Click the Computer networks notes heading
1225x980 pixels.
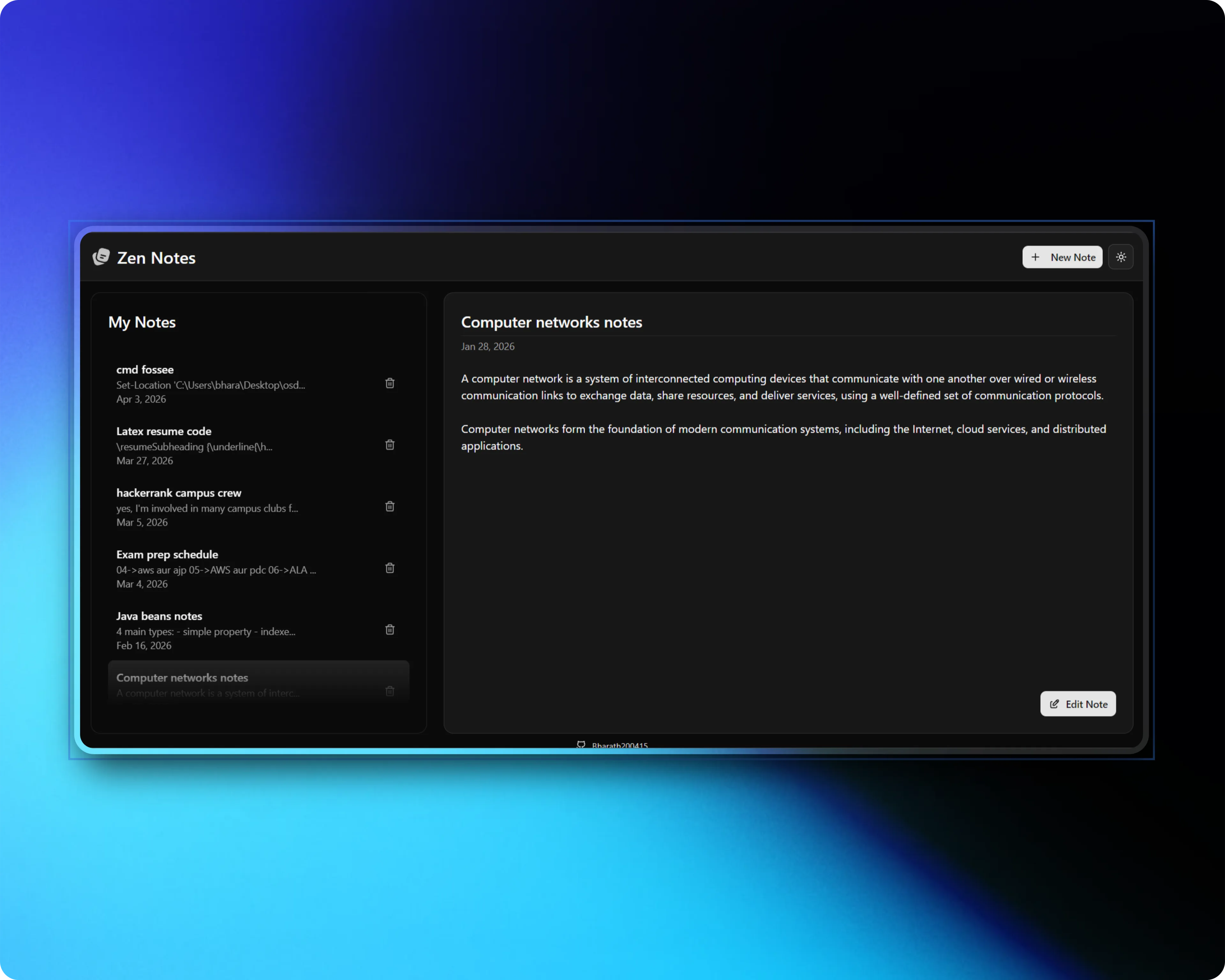pos(551,322)
